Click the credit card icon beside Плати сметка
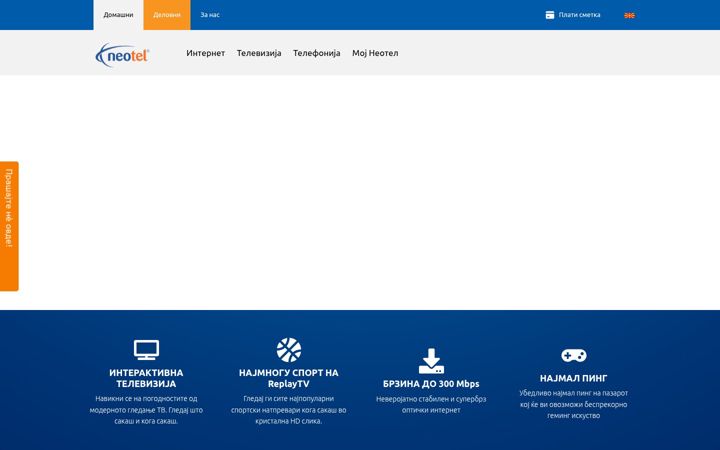 (550, 15)
